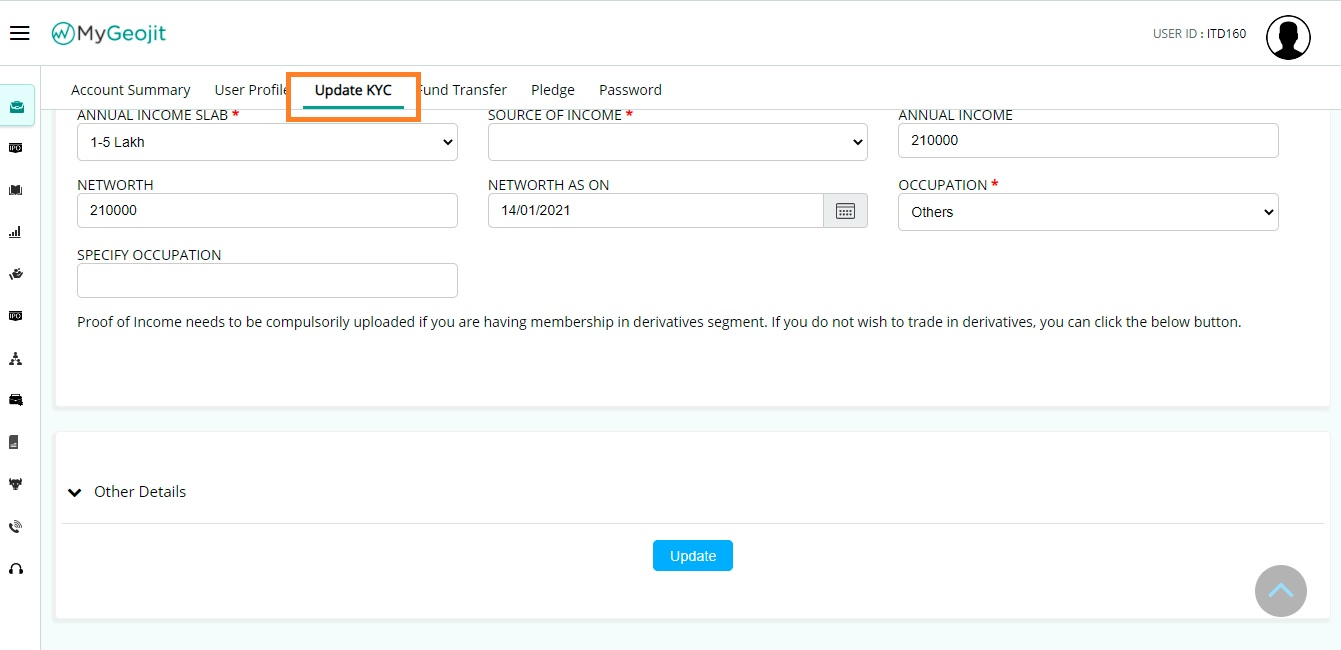
Task: Open the Source of Income dropdown
Action: click(678, 142)
